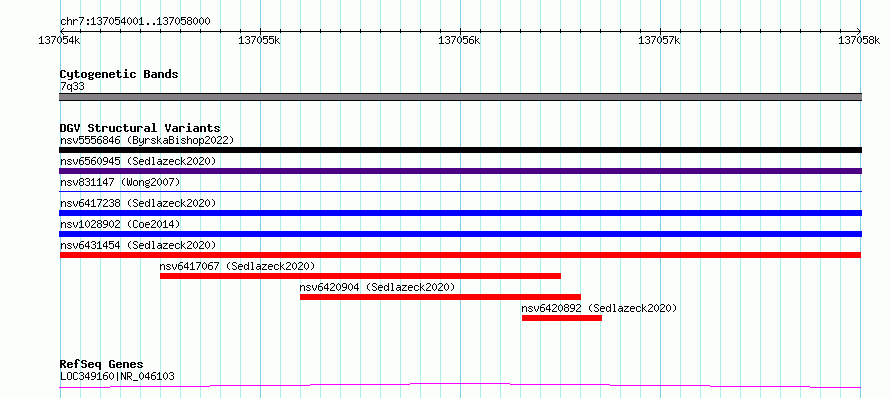Click the 137054k ruler label

[x=60, y=40]
